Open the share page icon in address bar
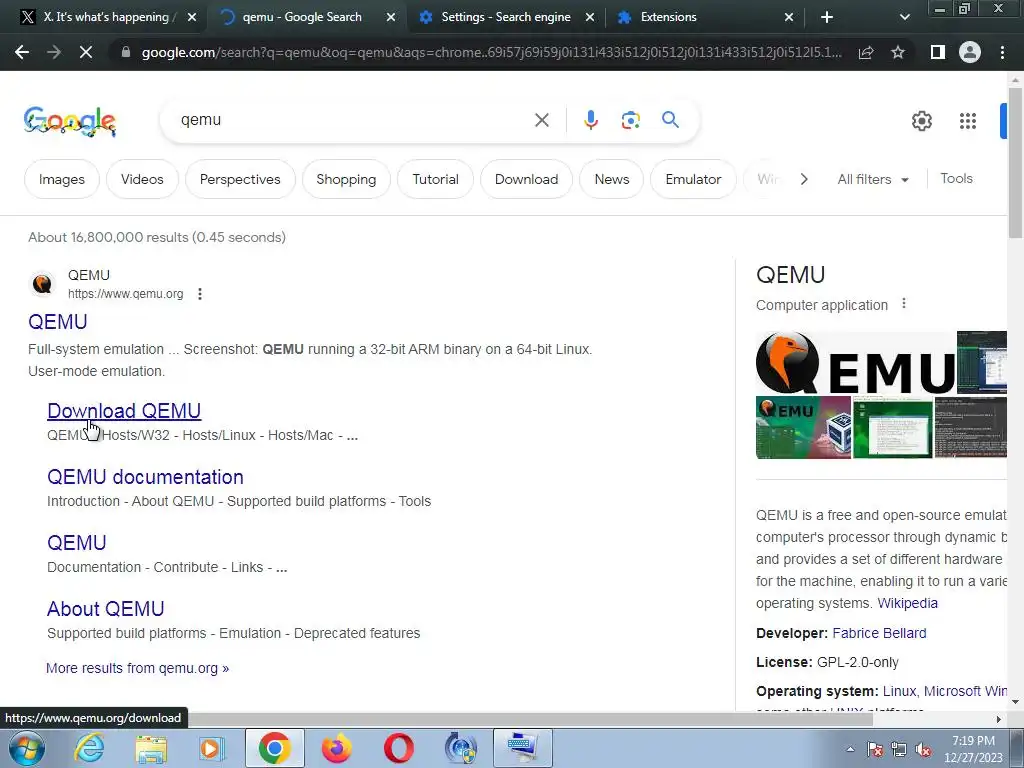The image size is (1024, 768). coord(866,52)
